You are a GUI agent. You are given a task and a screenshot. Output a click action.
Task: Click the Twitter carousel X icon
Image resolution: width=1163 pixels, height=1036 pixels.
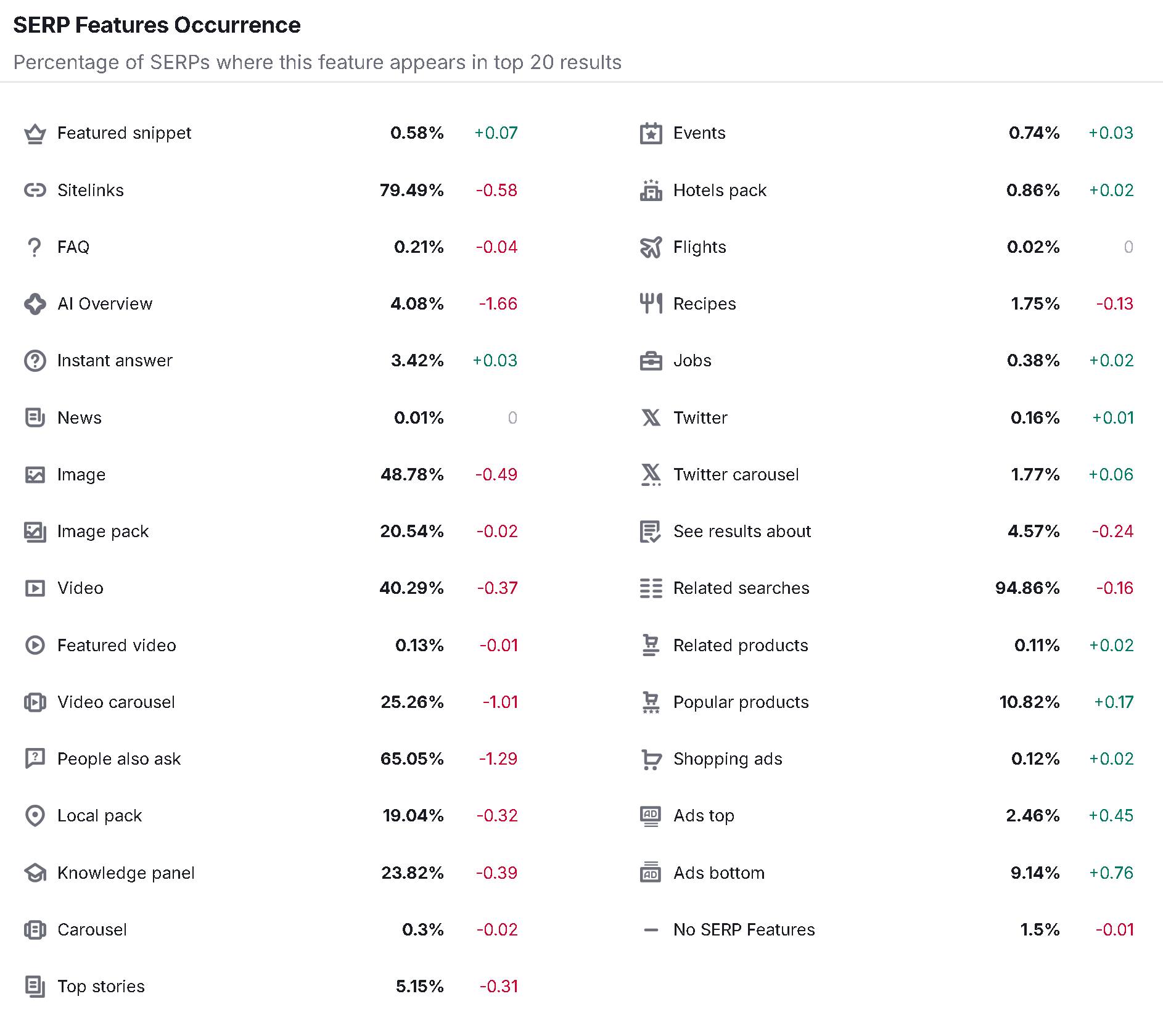(651, 475)
